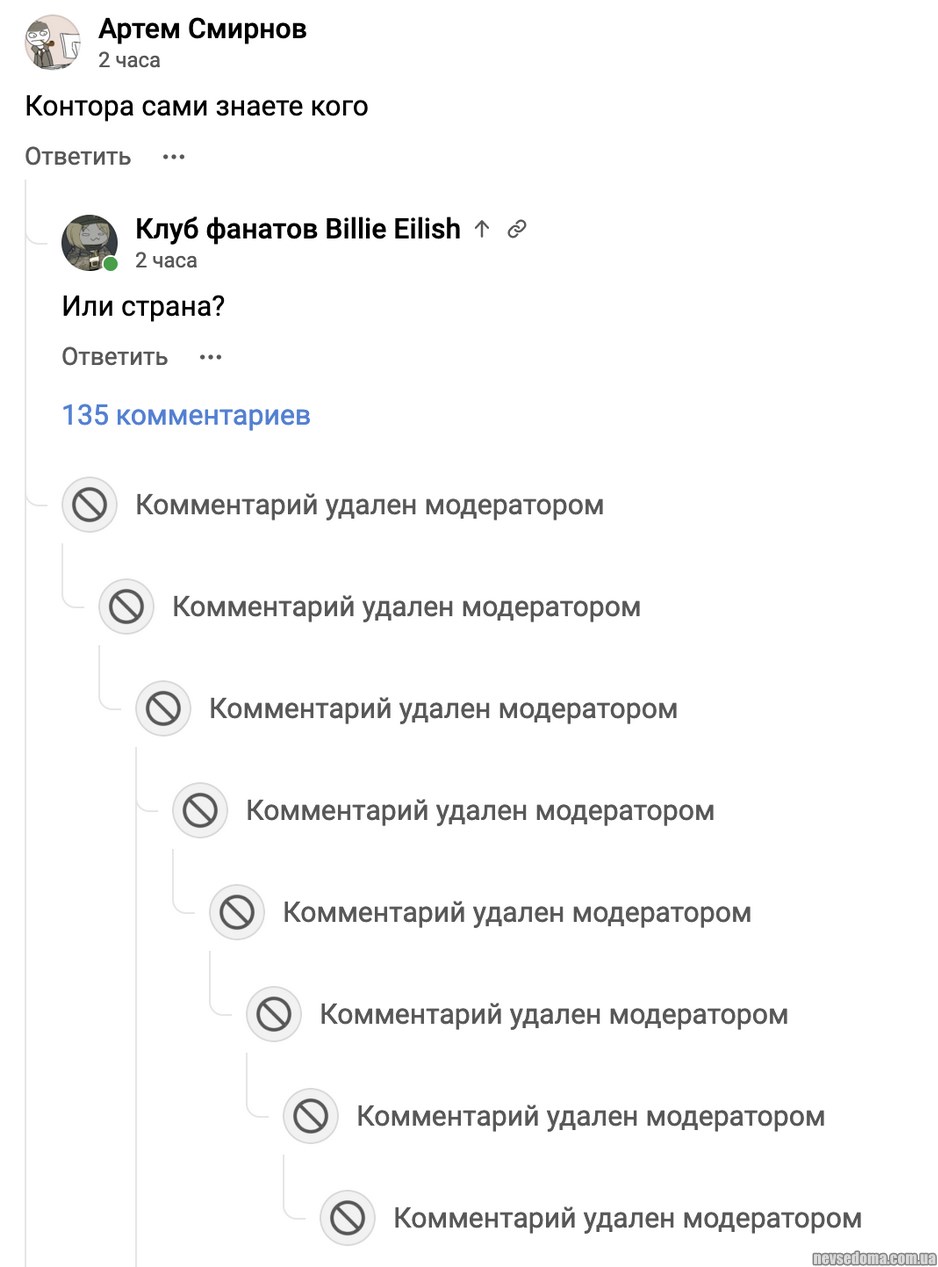Reply to Артем Смирнов's comment
938x1267 pixels.
78,157
